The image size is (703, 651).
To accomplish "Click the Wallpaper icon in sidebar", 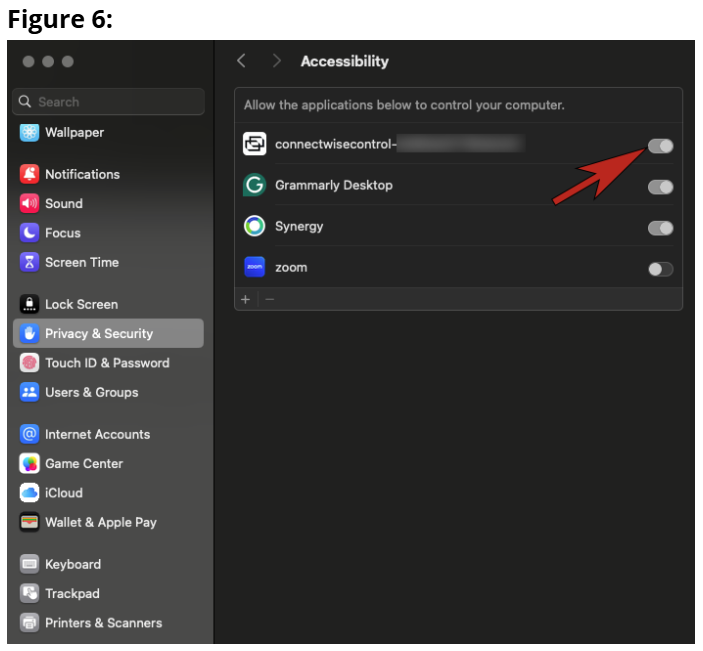I will pos(29,133).
